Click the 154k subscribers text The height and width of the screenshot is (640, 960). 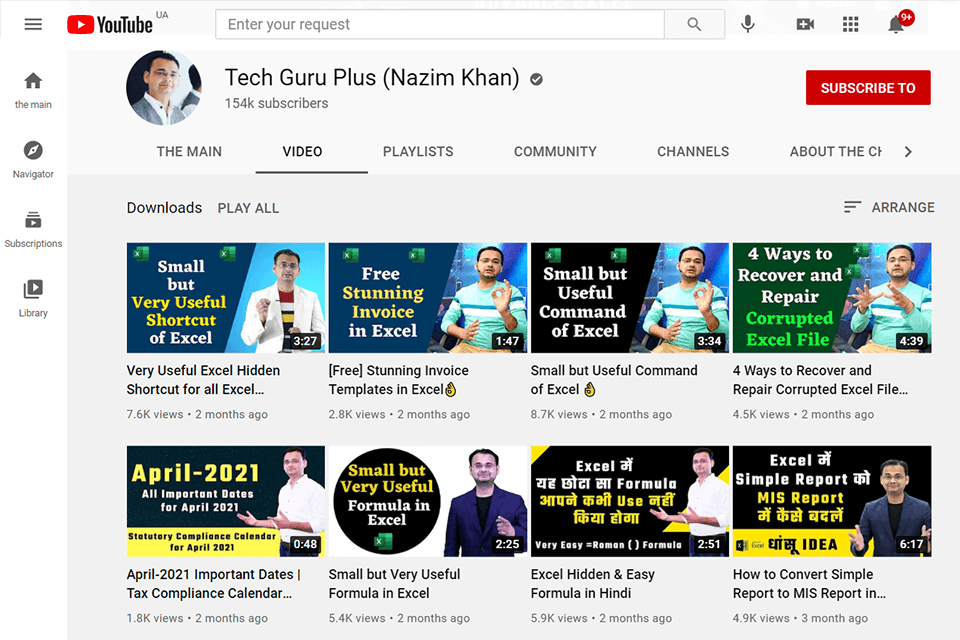(x=276, y=104)
